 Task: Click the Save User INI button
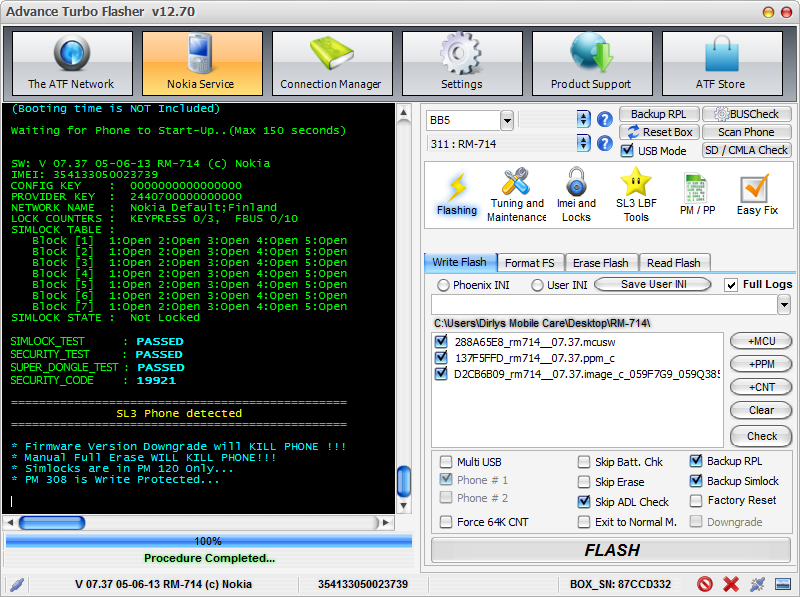[653, 284]
